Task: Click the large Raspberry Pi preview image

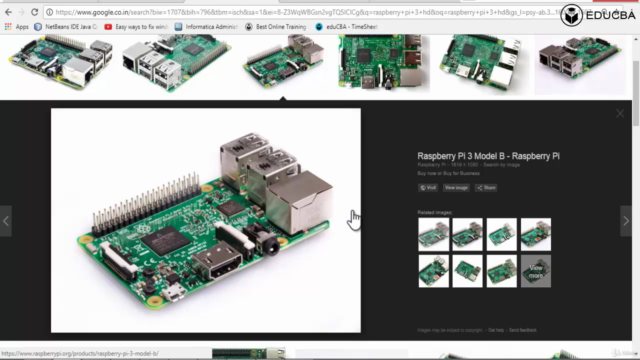Action: click(x=206, y=220)
